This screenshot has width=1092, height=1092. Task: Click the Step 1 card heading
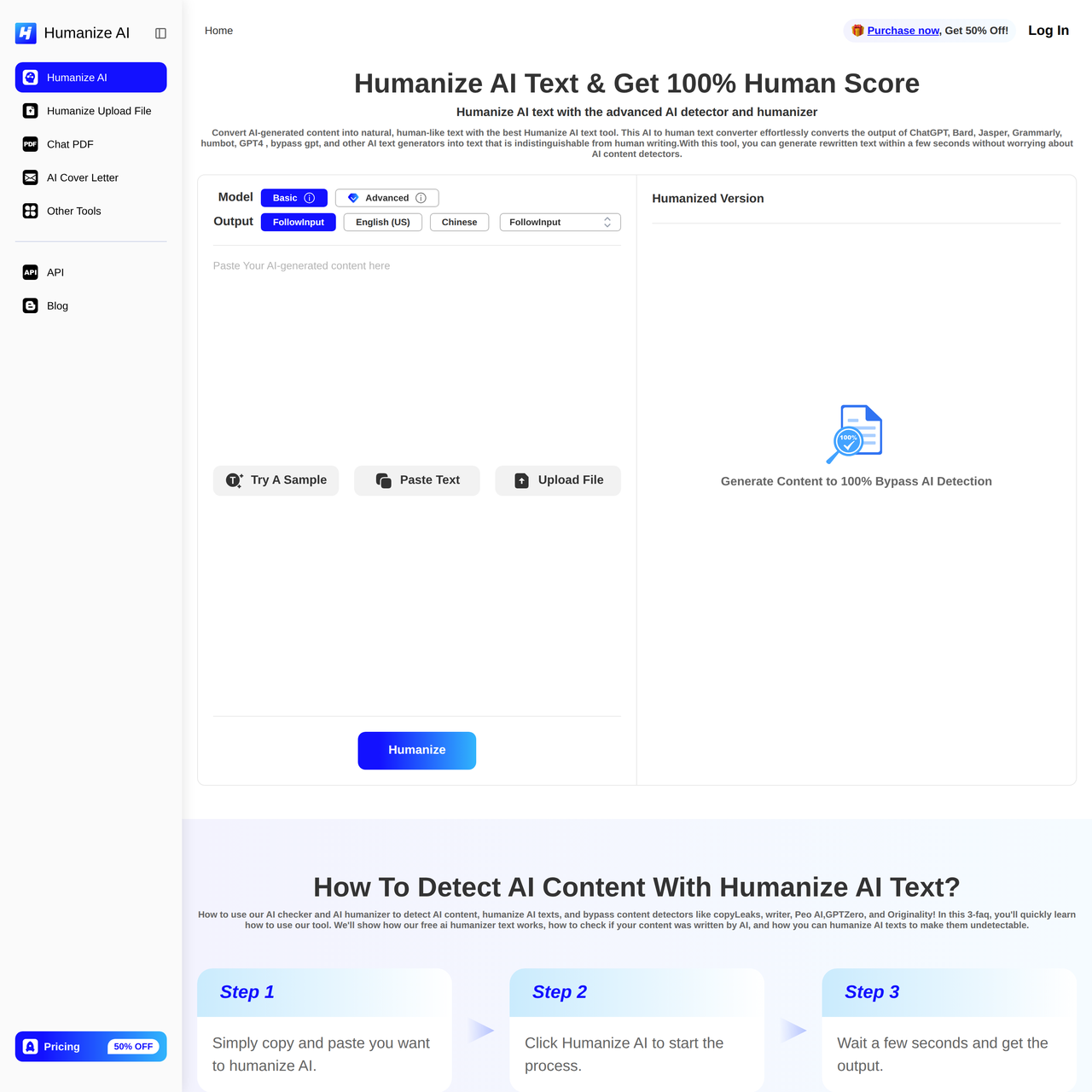click(247, 992)
